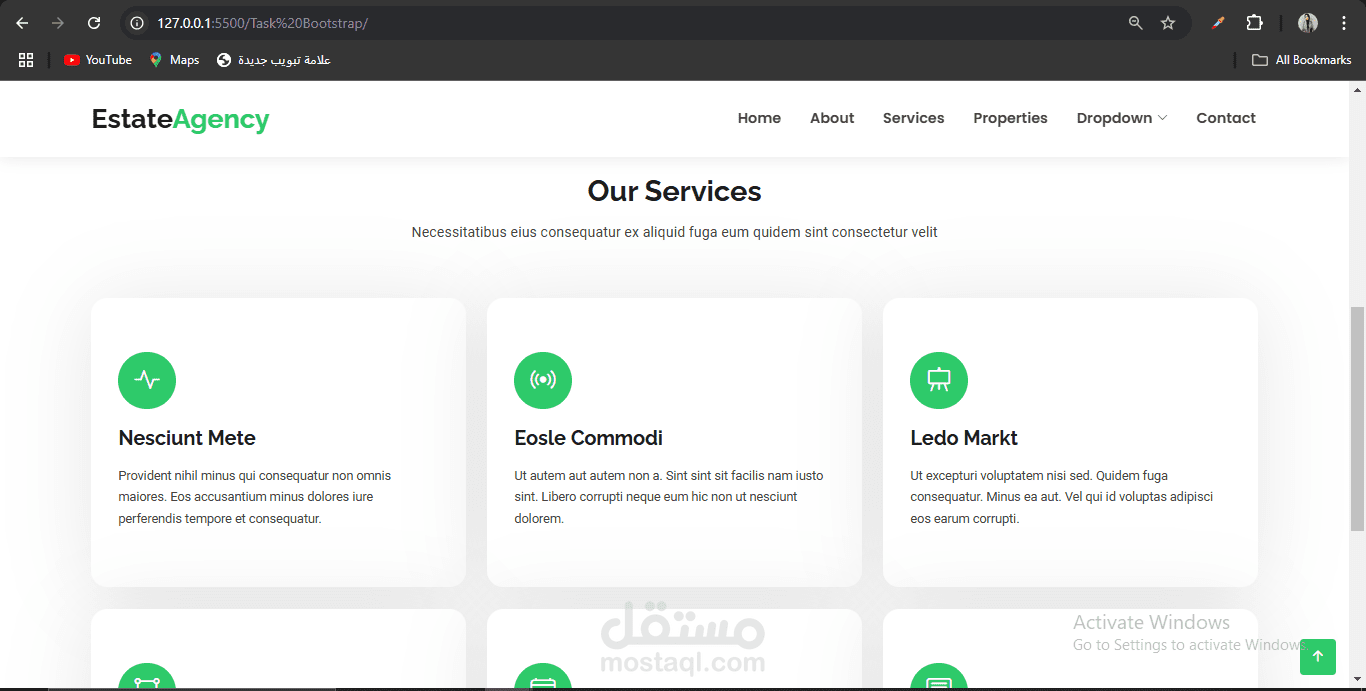Go to the Home nav item

click(759, 118)
